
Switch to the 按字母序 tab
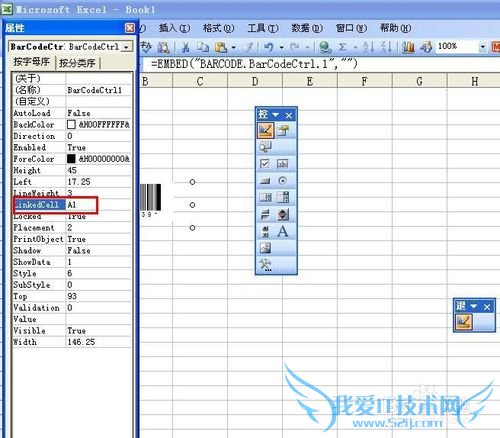[x=32, y=62]
